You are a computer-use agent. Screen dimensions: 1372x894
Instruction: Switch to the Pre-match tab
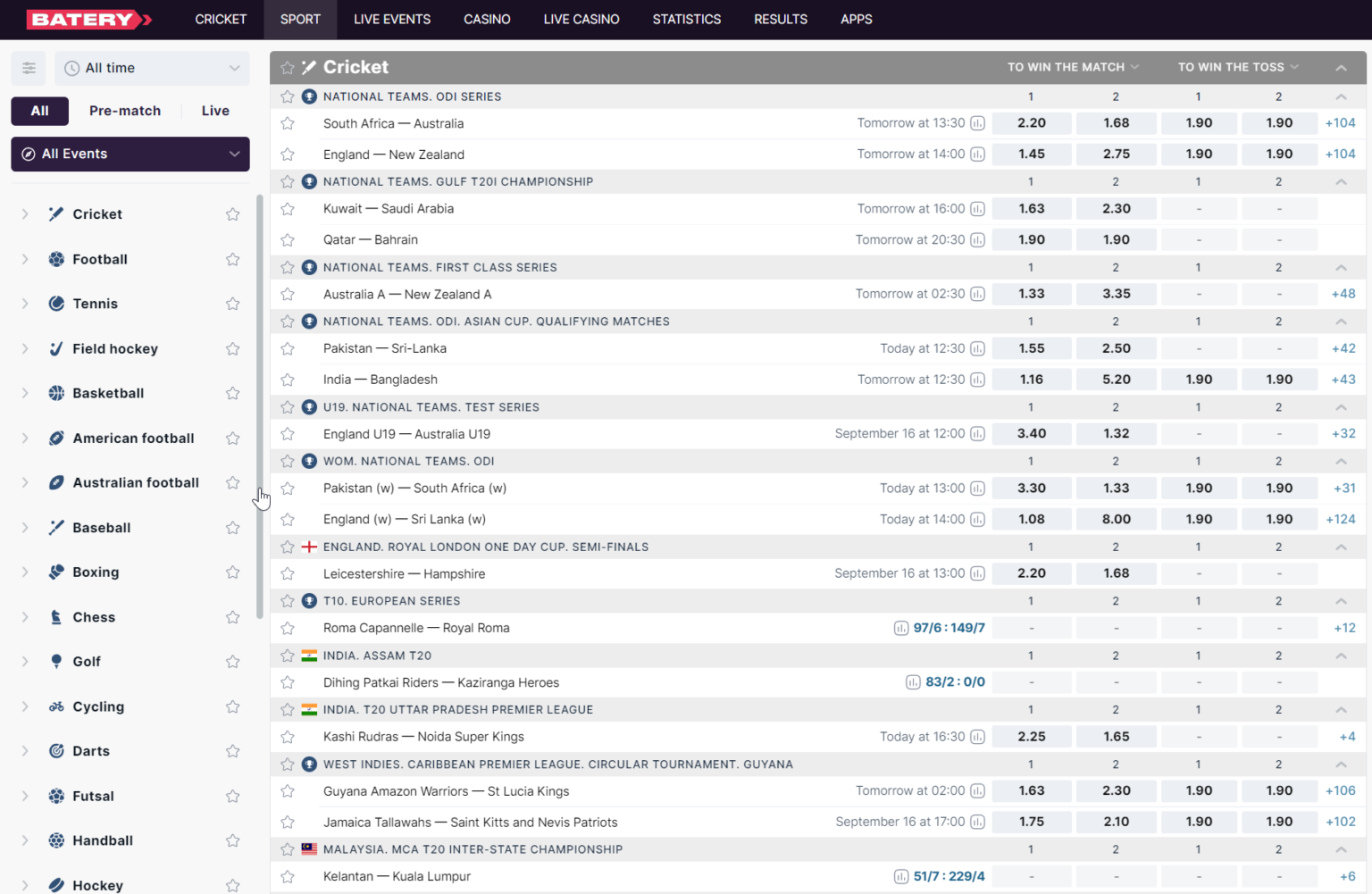[x=125, y=111]
